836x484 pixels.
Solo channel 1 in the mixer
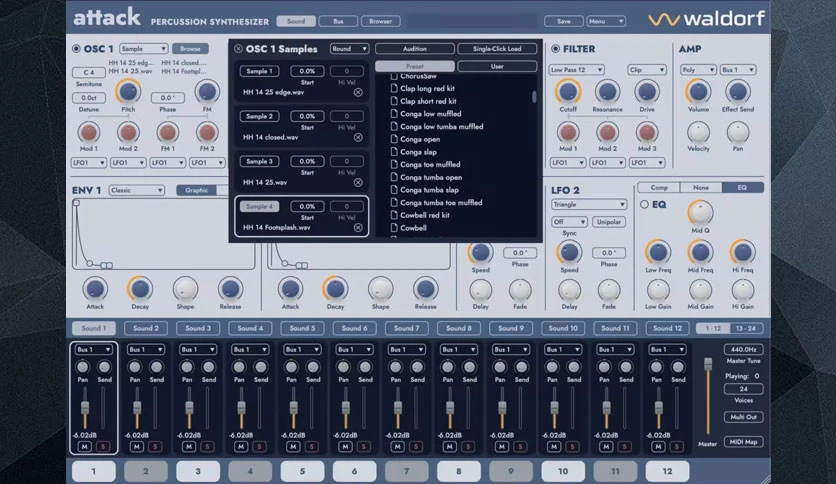pos(103,447)
